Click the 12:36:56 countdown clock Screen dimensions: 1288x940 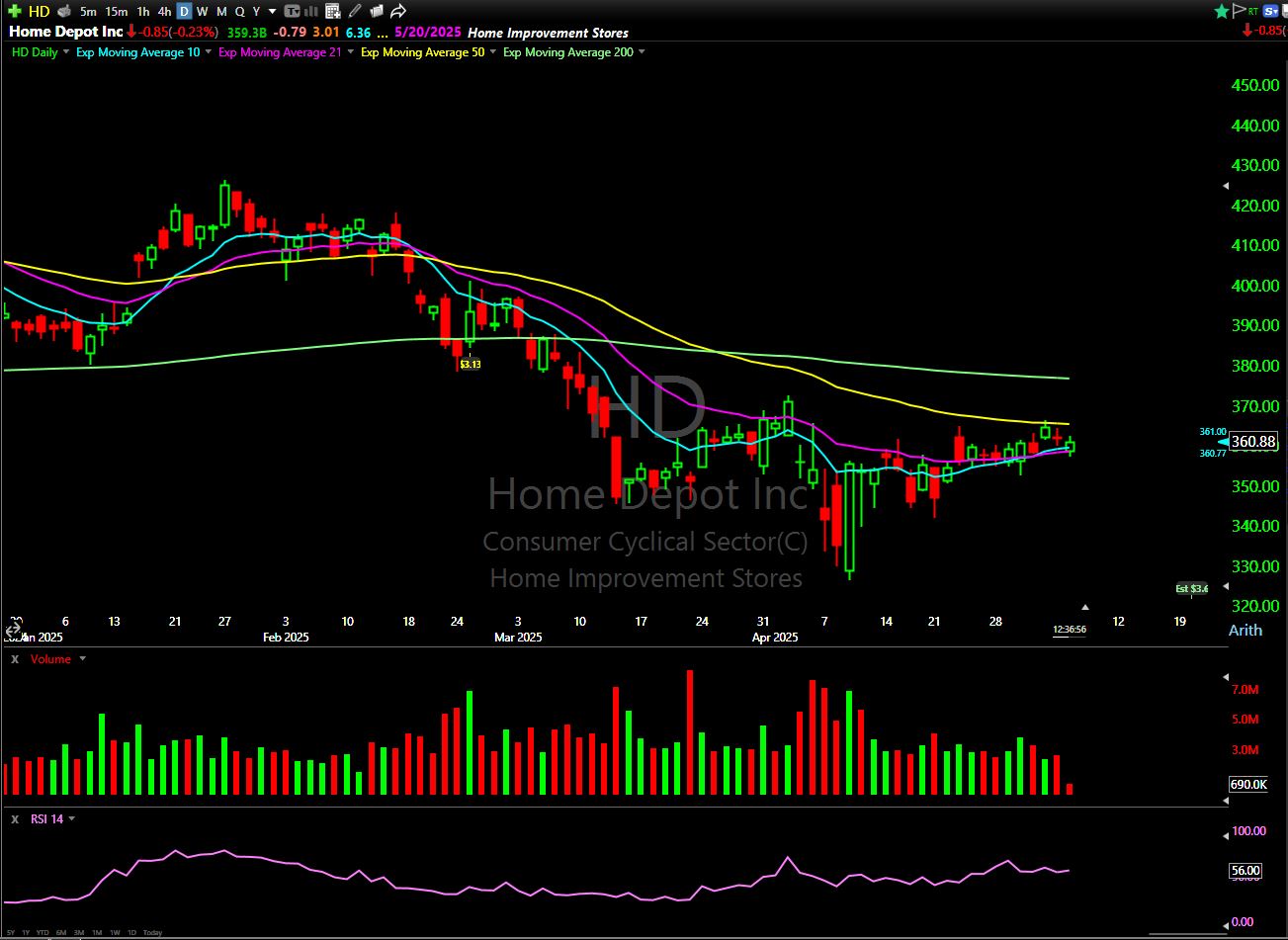pyautogui.click(x=1070, y=630)
